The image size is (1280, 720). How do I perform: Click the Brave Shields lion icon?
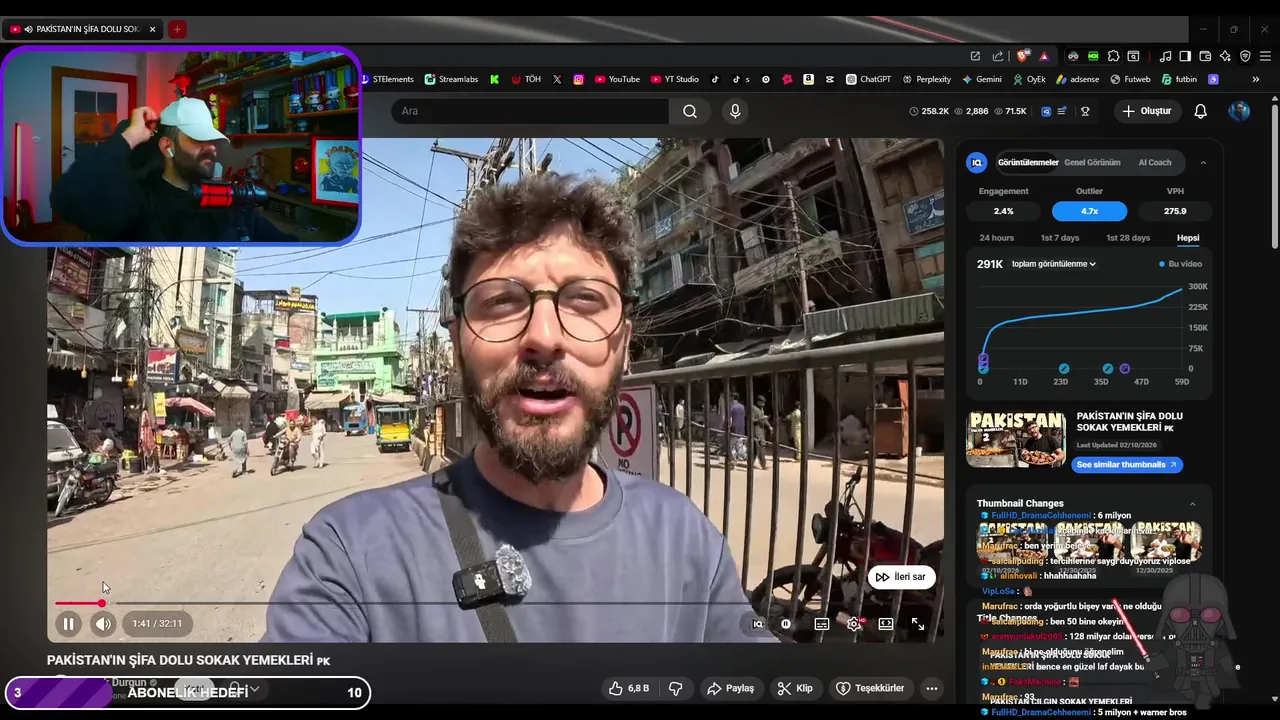1022,56
